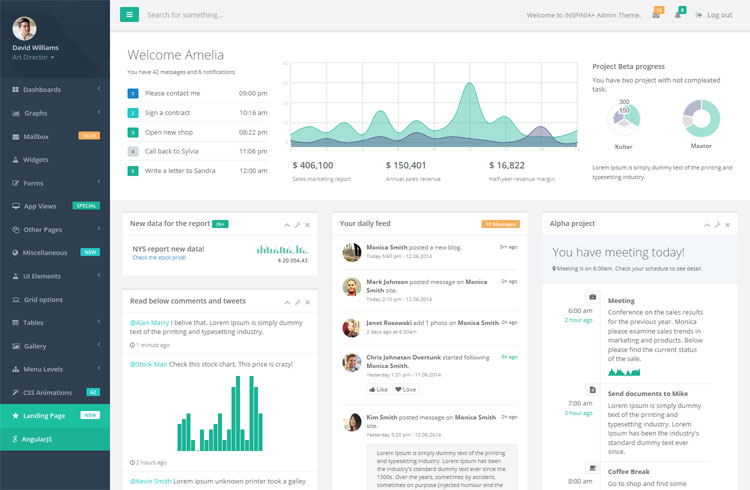Click the Graphs bar chart icon
This screenshot has width=750, height=490.
point(16,113)
